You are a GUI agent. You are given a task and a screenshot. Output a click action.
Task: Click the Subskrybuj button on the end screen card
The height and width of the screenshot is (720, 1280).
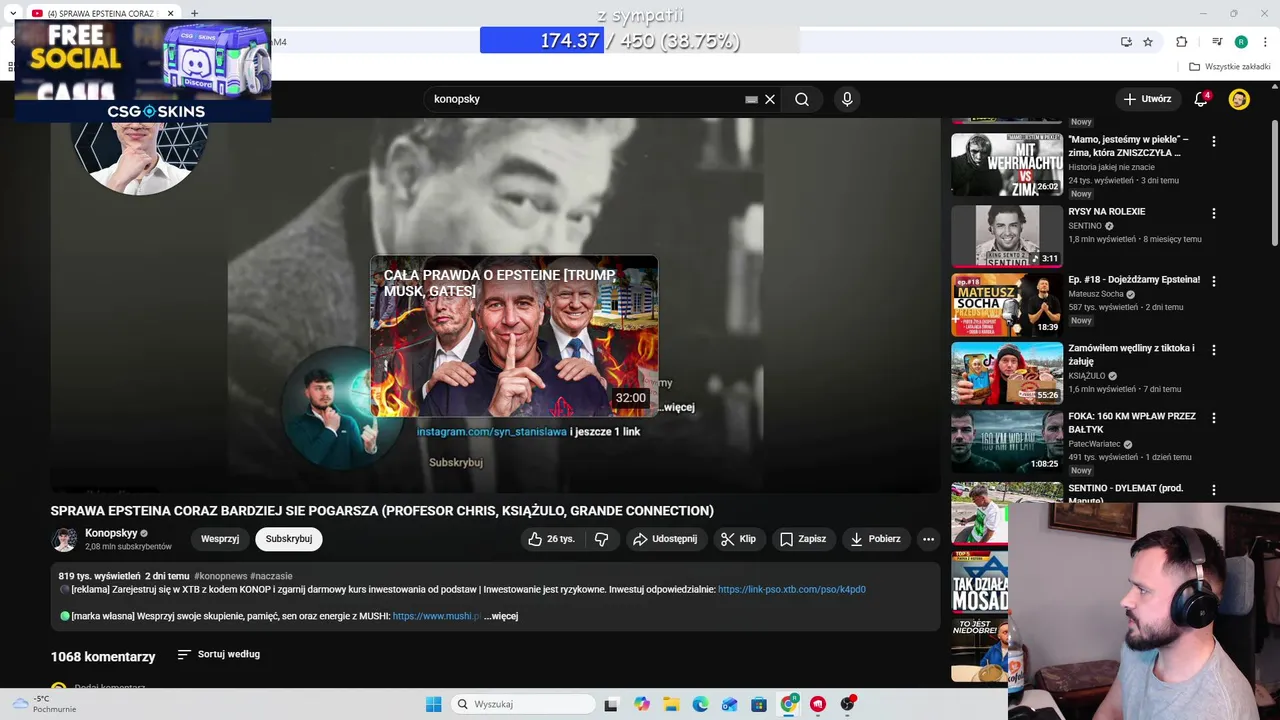point(456,463)
